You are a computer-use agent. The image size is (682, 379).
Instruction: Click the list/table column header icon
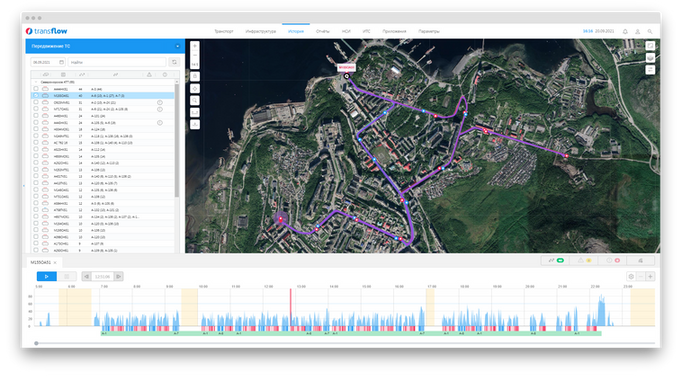tap(63, 75)
